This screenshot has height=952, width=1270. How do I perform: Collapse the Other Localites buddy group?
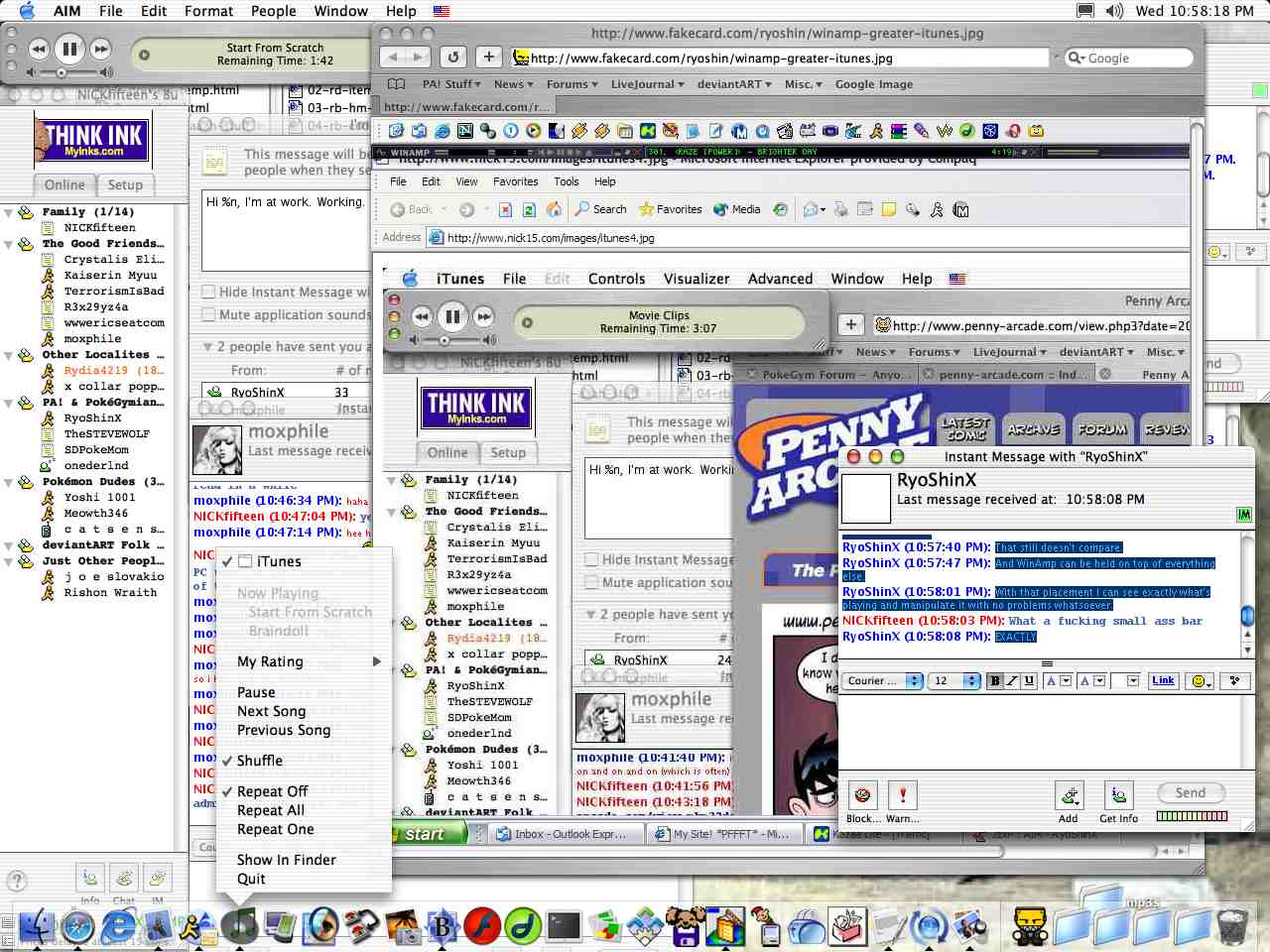(x=8, y=355)
